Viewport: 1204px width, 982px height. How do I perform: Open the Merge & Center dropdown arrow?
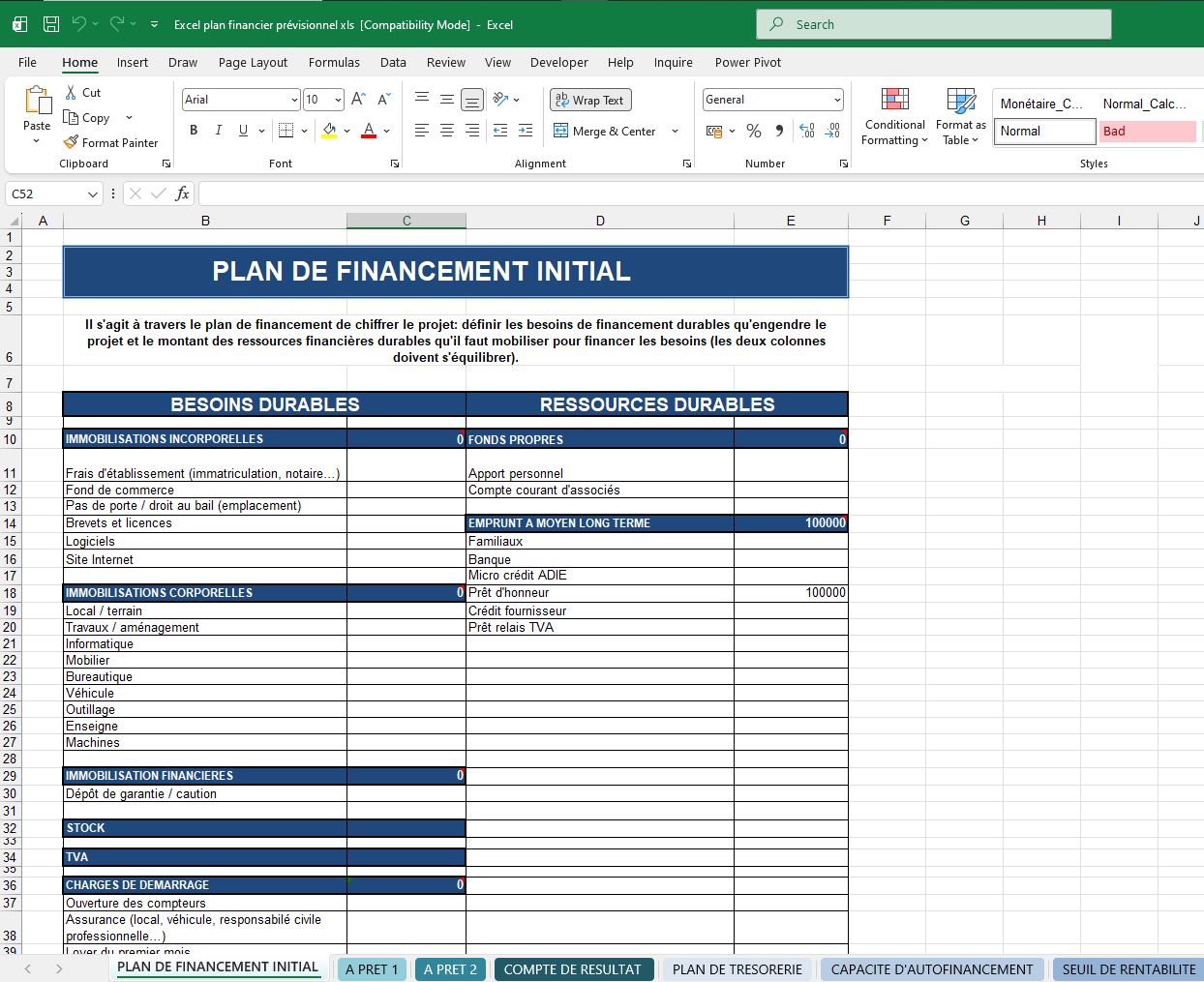point(675,131)
